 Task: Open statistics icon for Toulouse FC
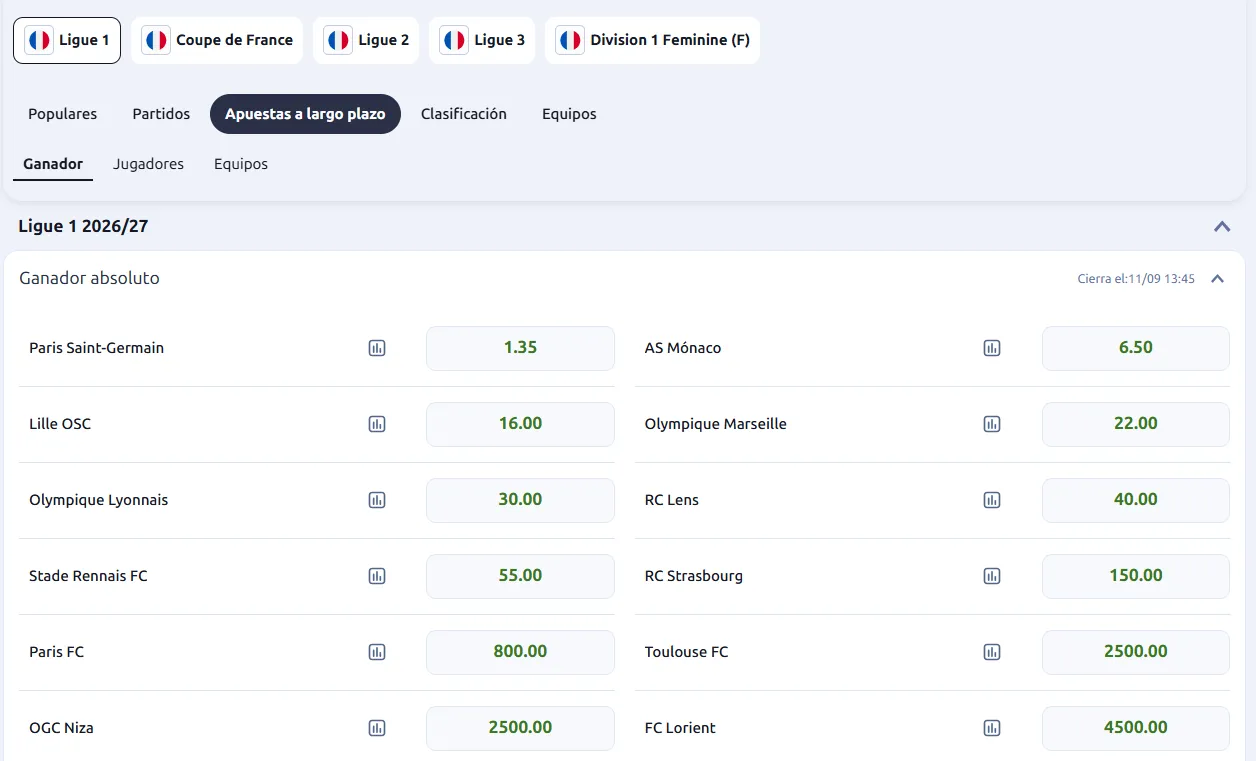pos(992,652)
